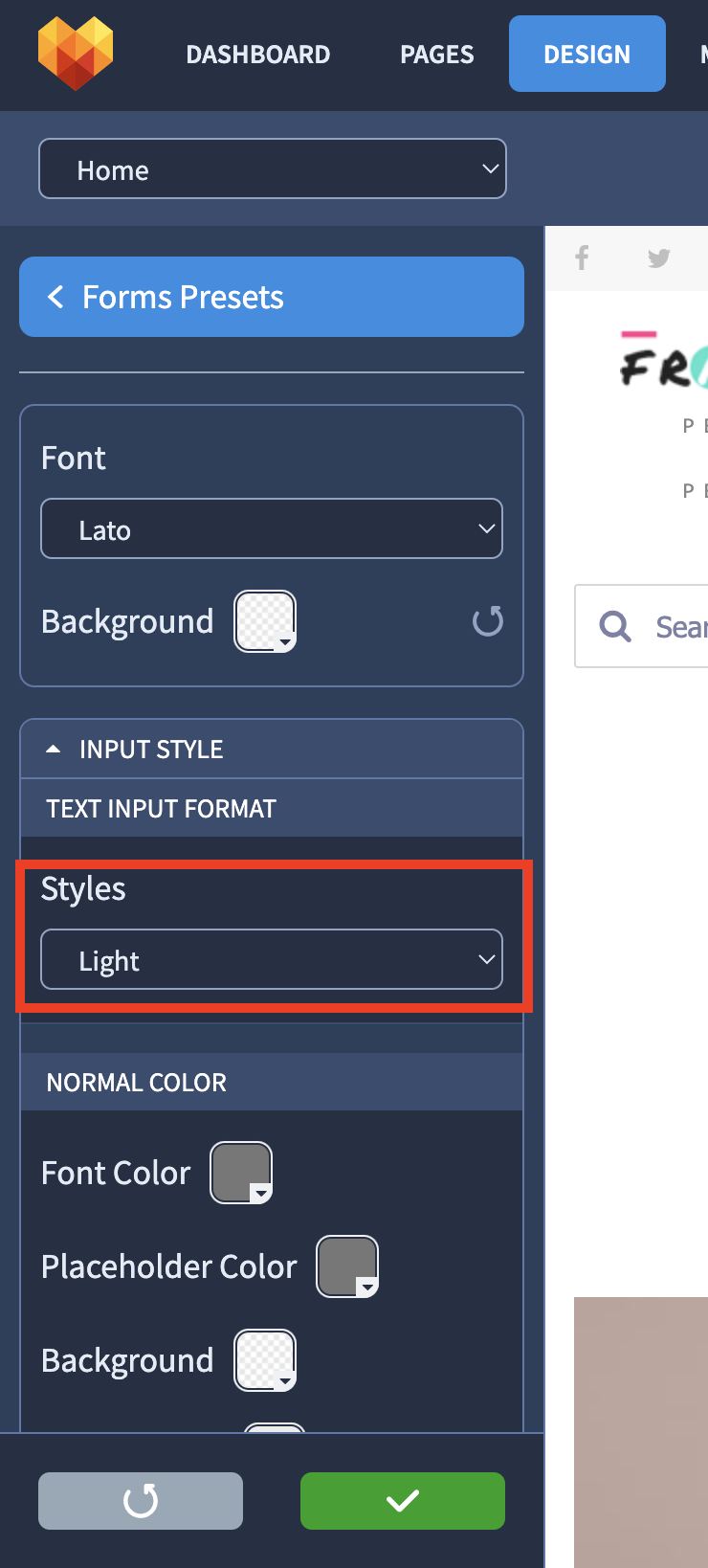Open Normal Color Background swatch

tap(265, 1360)
